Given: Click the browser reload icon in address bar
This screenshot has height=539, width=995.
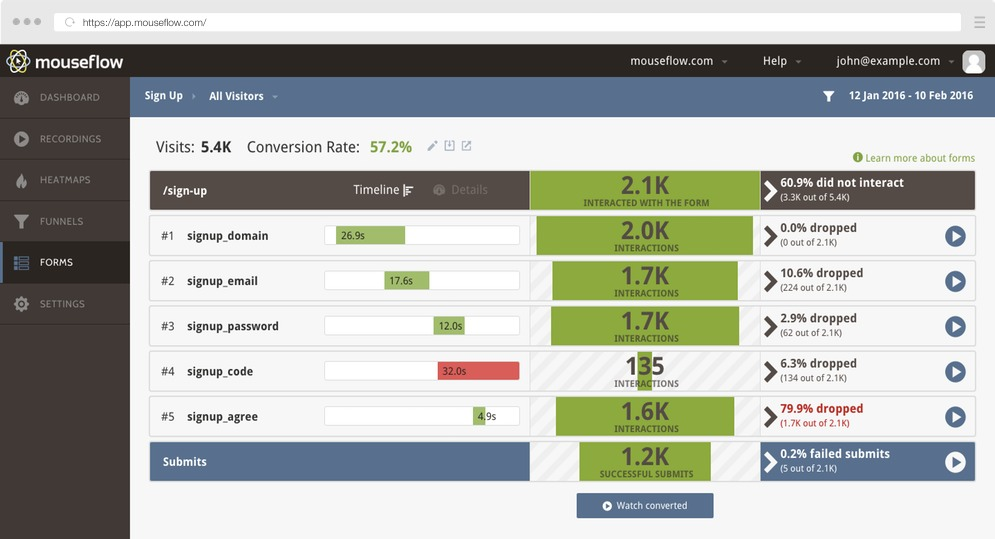Looking at the screenshot, I should click(70, 22).
